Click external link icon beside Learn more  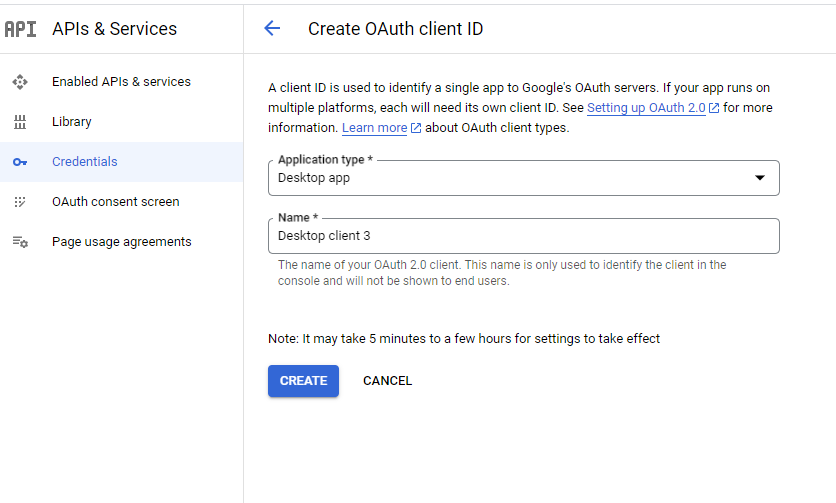point(416,128)
